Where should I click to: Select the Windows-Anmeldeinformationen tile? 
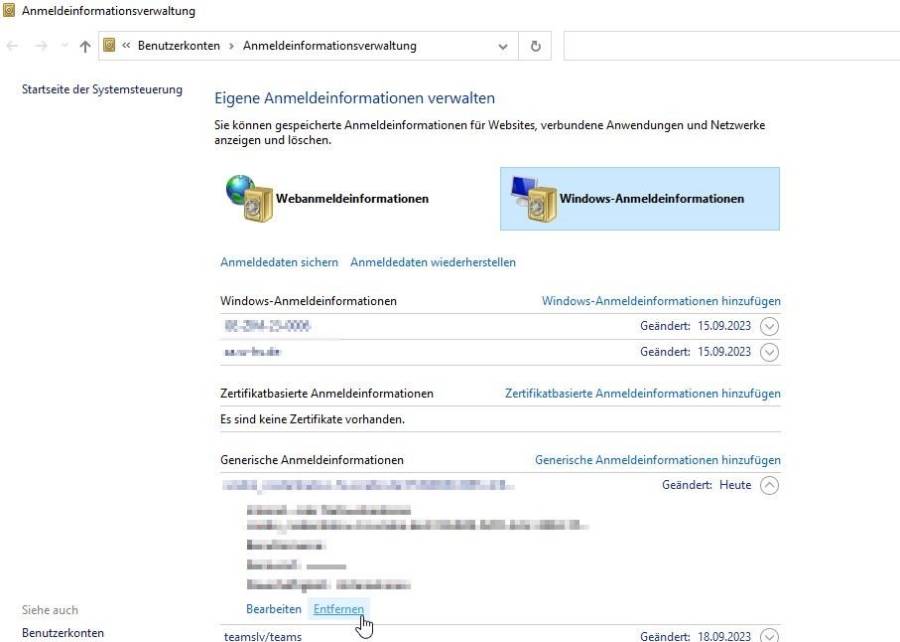(640, 199)
